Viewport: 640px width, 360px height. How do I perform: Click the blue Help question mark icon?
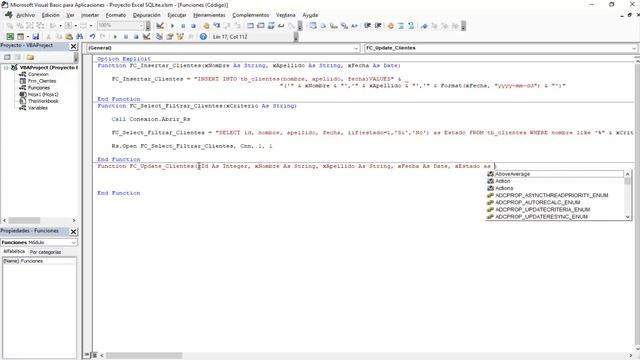click(203, 37)
